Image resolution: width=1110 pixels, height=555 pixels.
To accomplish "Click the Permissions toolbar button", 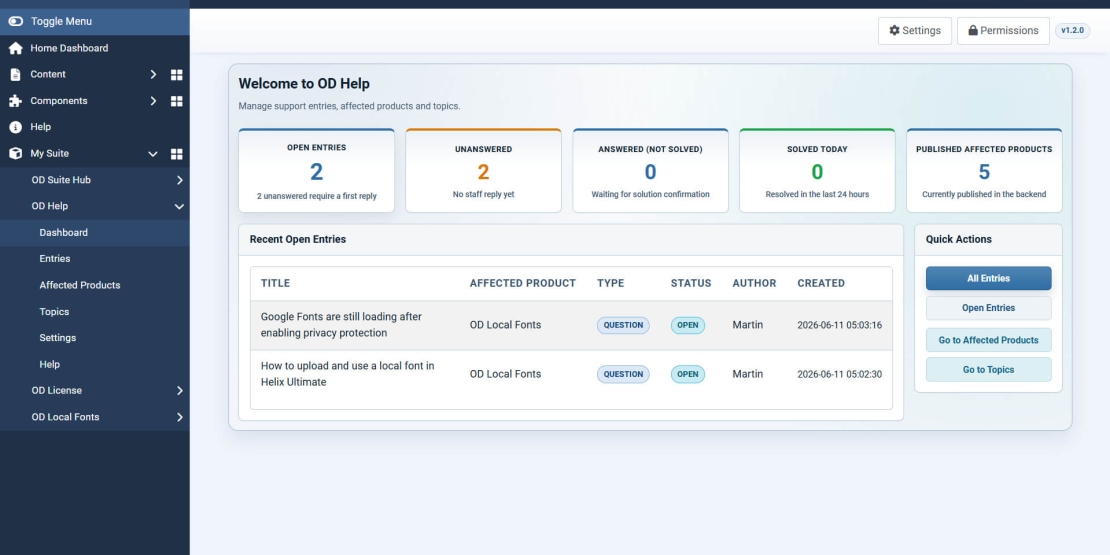I will coord(1003,30).
